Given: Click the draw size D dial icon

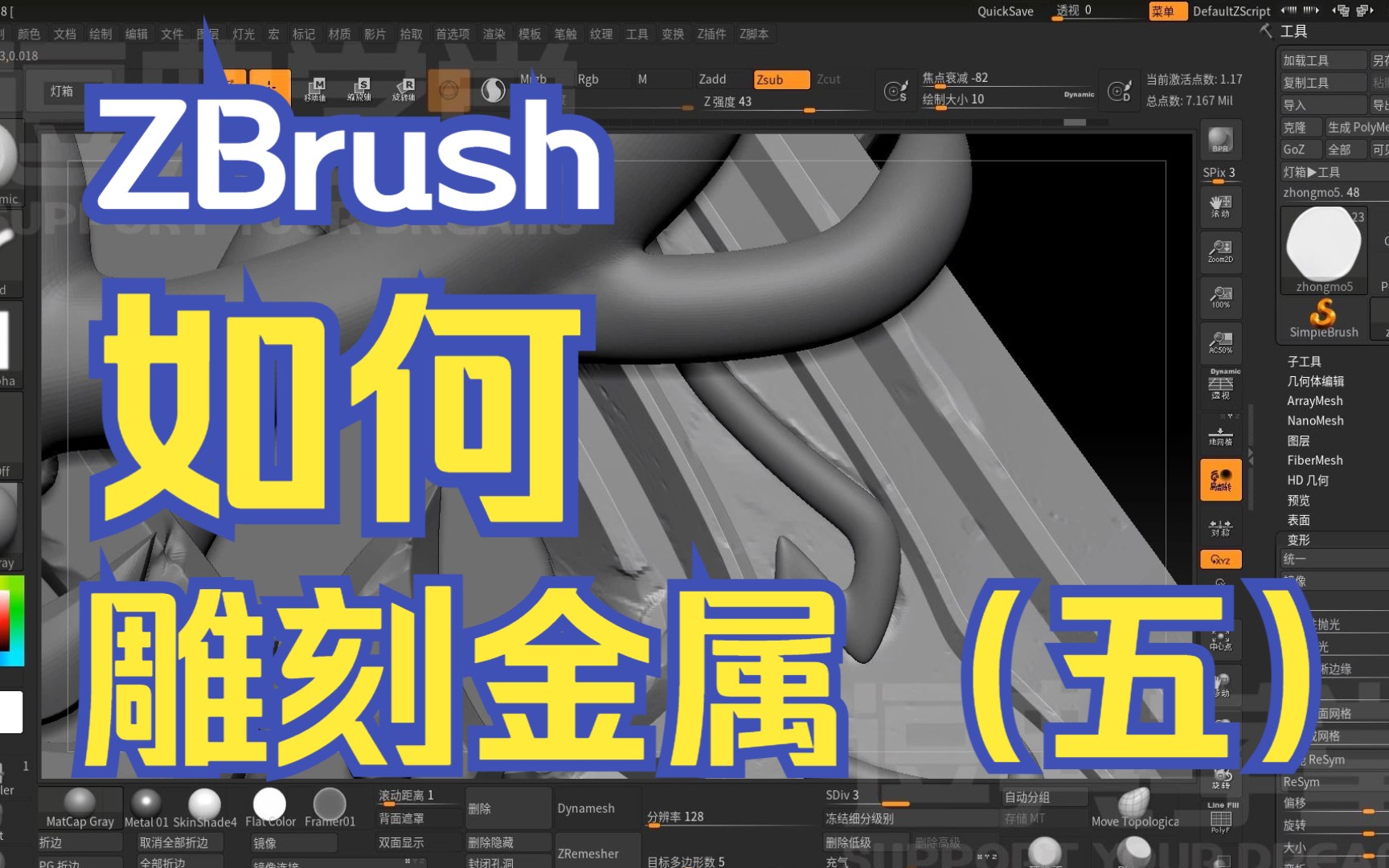Looking at the screenshot, I should pyautogui.click(x=1119, y=91).
